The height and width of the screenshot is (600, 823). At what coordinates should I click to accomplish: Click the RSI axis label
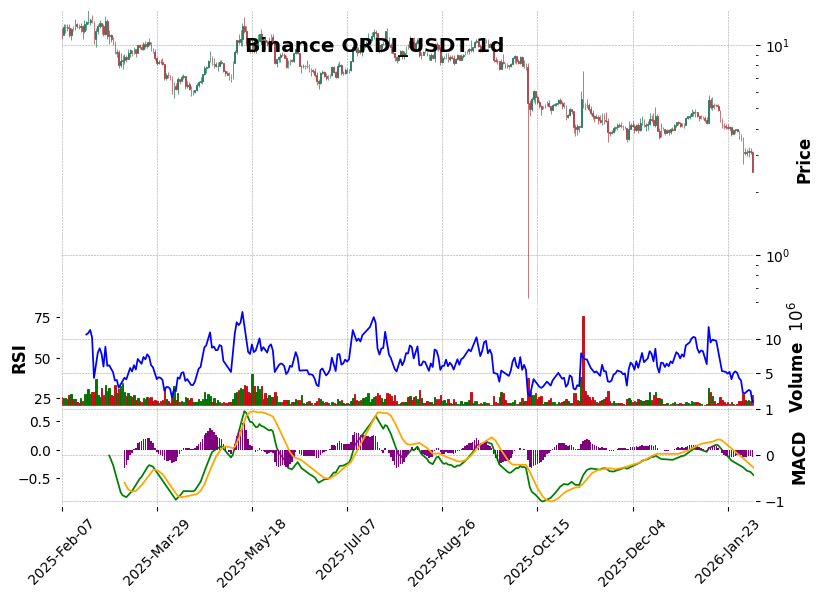(x=19, y=359)
